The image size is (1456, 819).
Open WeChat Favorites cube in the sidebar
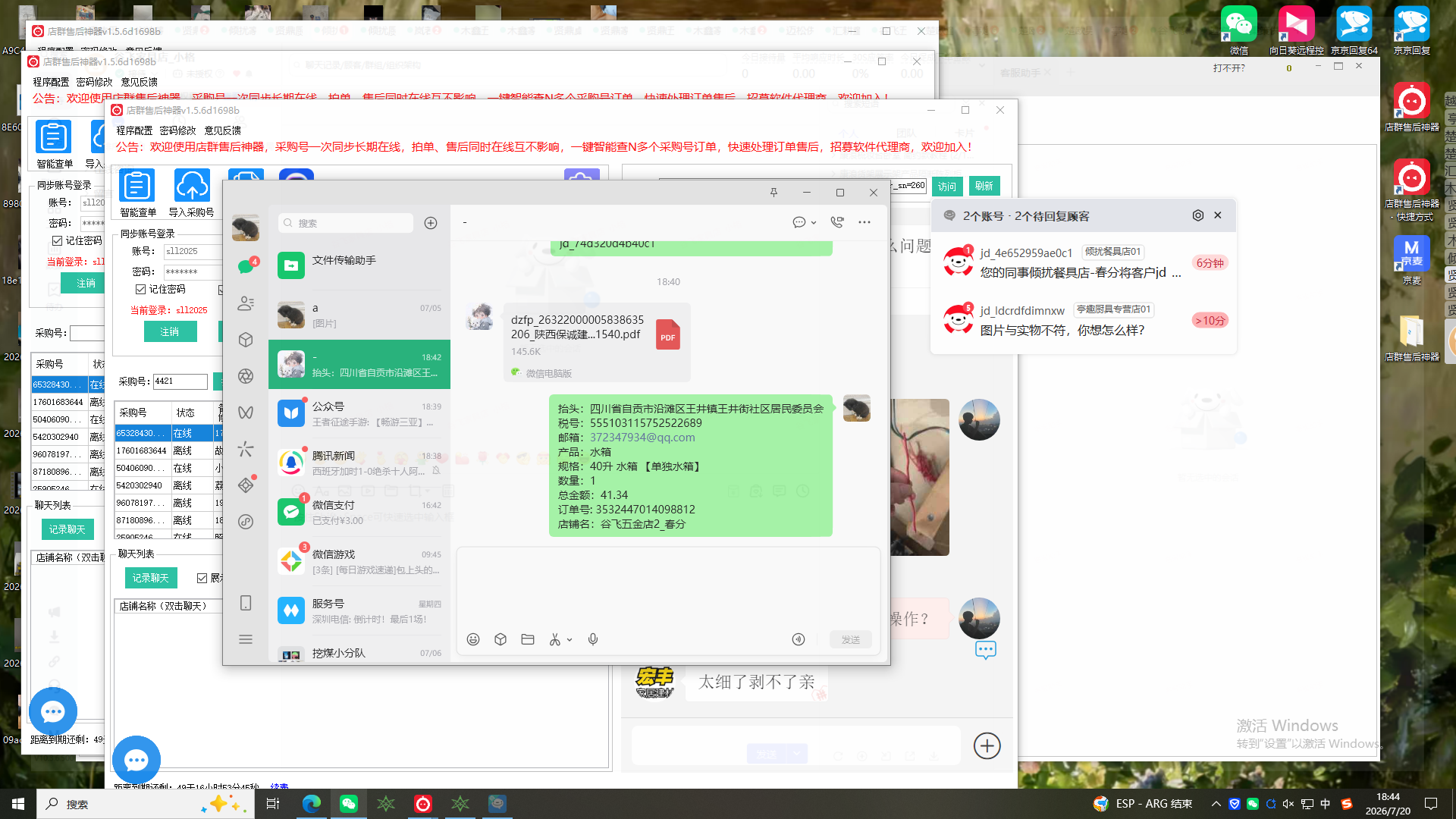[x=246, y=340]
